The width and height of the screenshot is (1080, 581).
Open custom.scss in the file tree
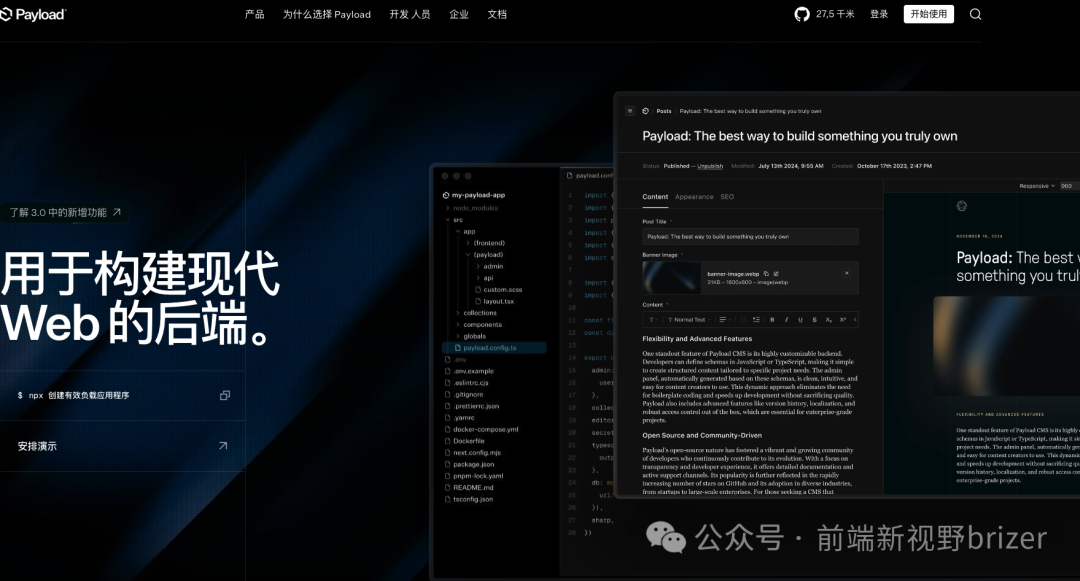(499, 290)
